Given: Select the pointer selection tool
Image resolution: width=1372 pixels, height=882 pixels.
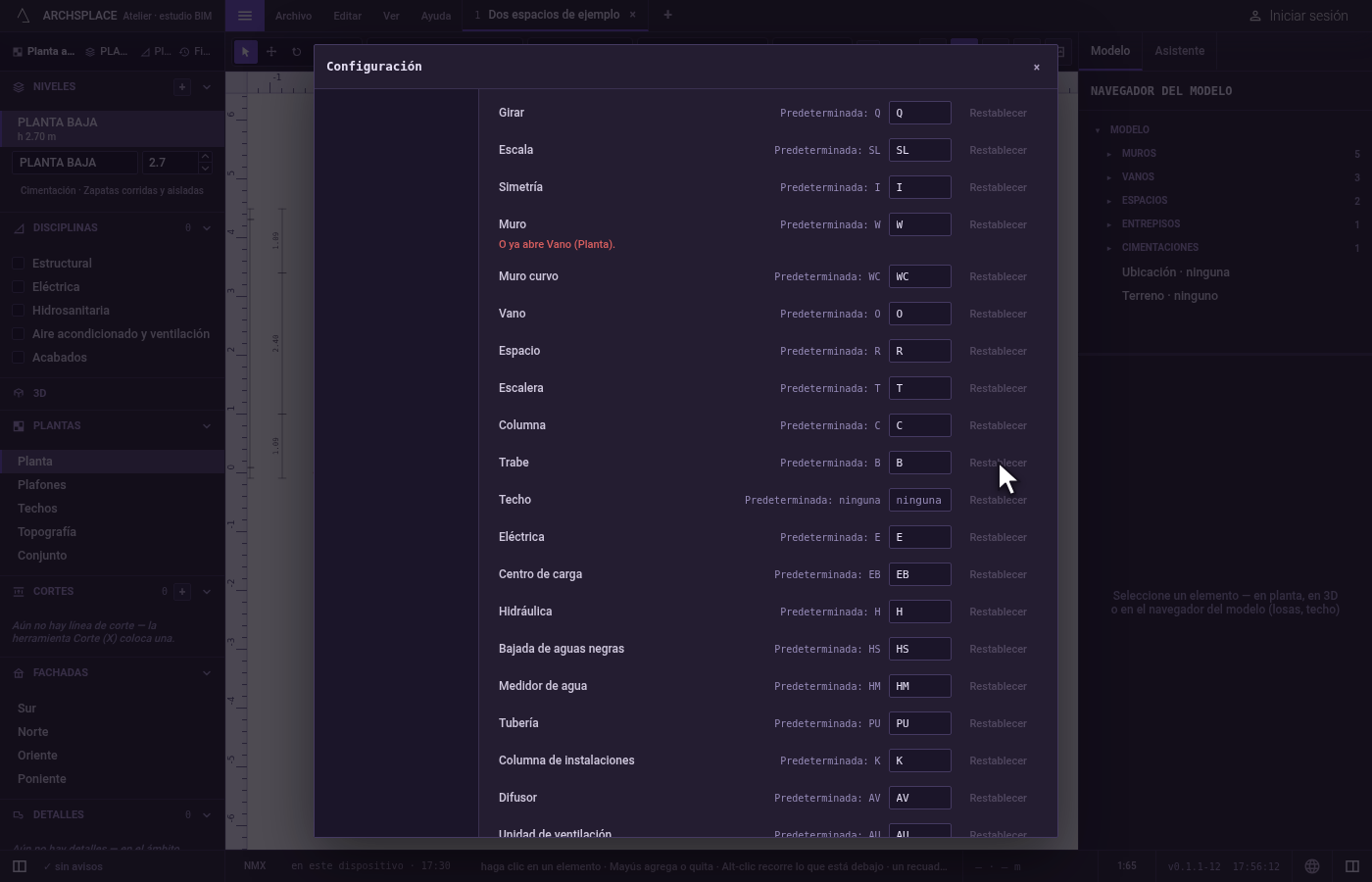Looking at the screenshot, I should point(246,52).
